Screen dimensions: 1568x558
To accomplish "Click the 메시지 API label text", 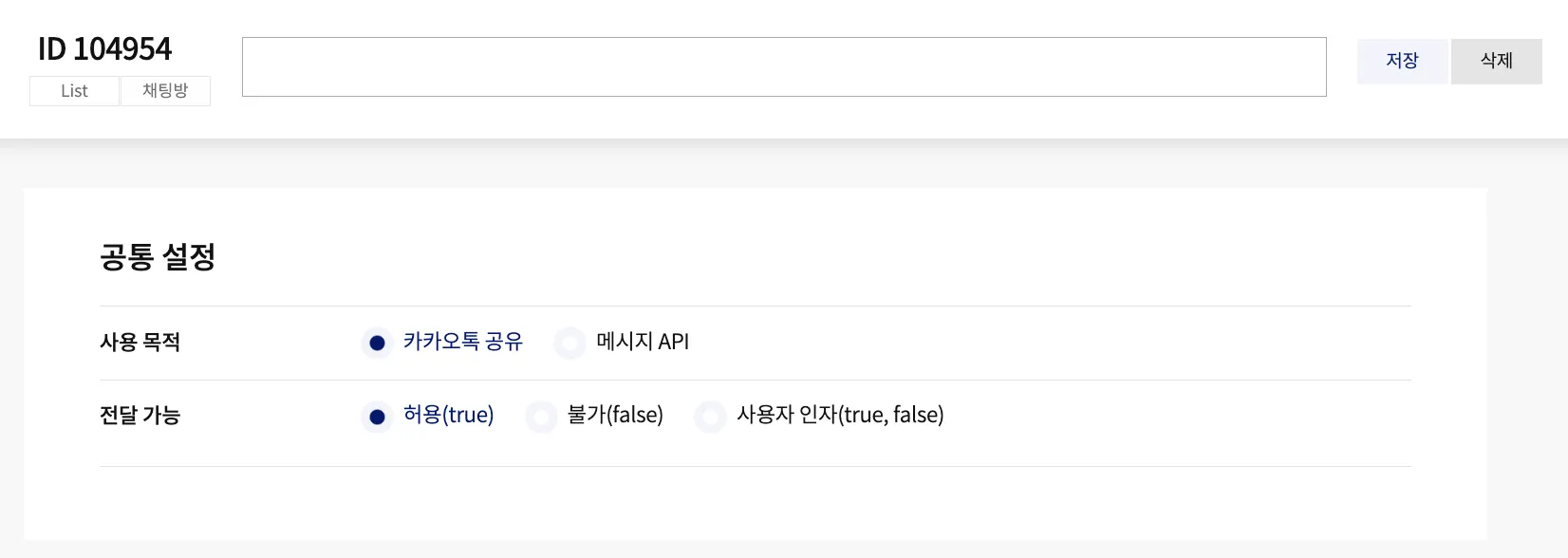I will 643,342.
